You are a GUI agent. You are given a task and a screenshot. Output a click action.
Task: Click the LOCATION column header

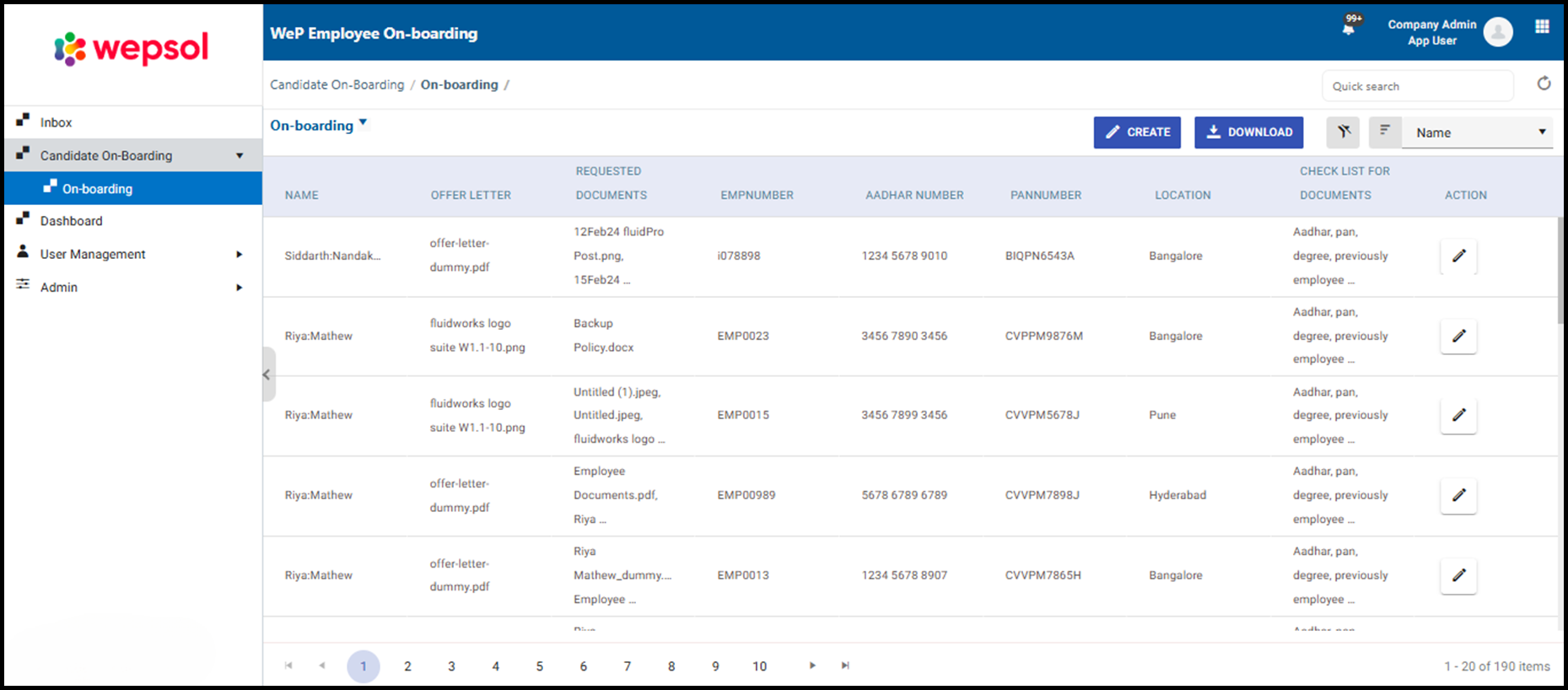click(x=1183, y=195)
